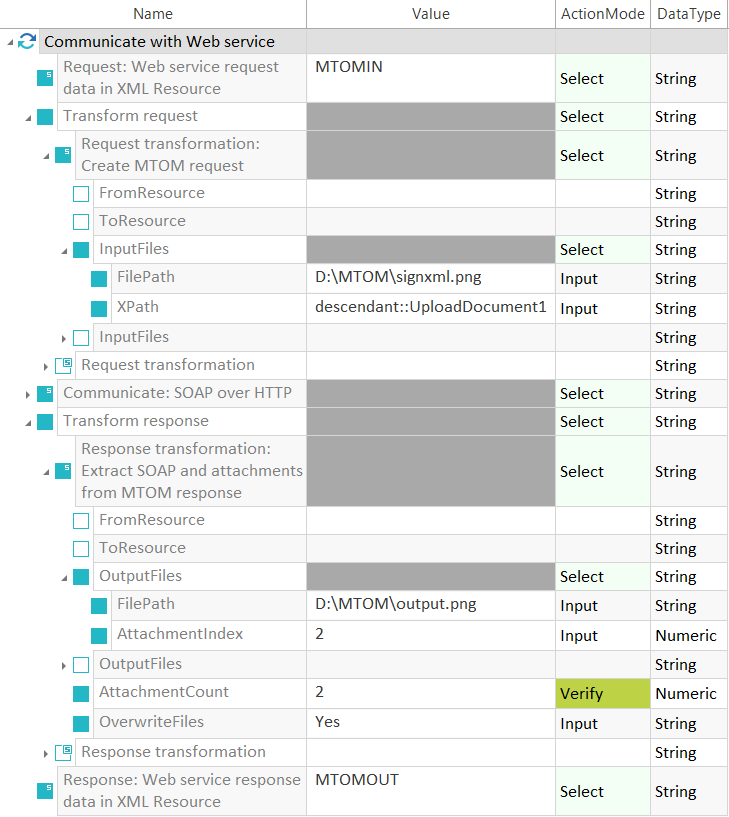The height and width of the screenshot is (817, 729).
Task: Expand the Communicate: SOAP over HTTP node
Action: 28,395
